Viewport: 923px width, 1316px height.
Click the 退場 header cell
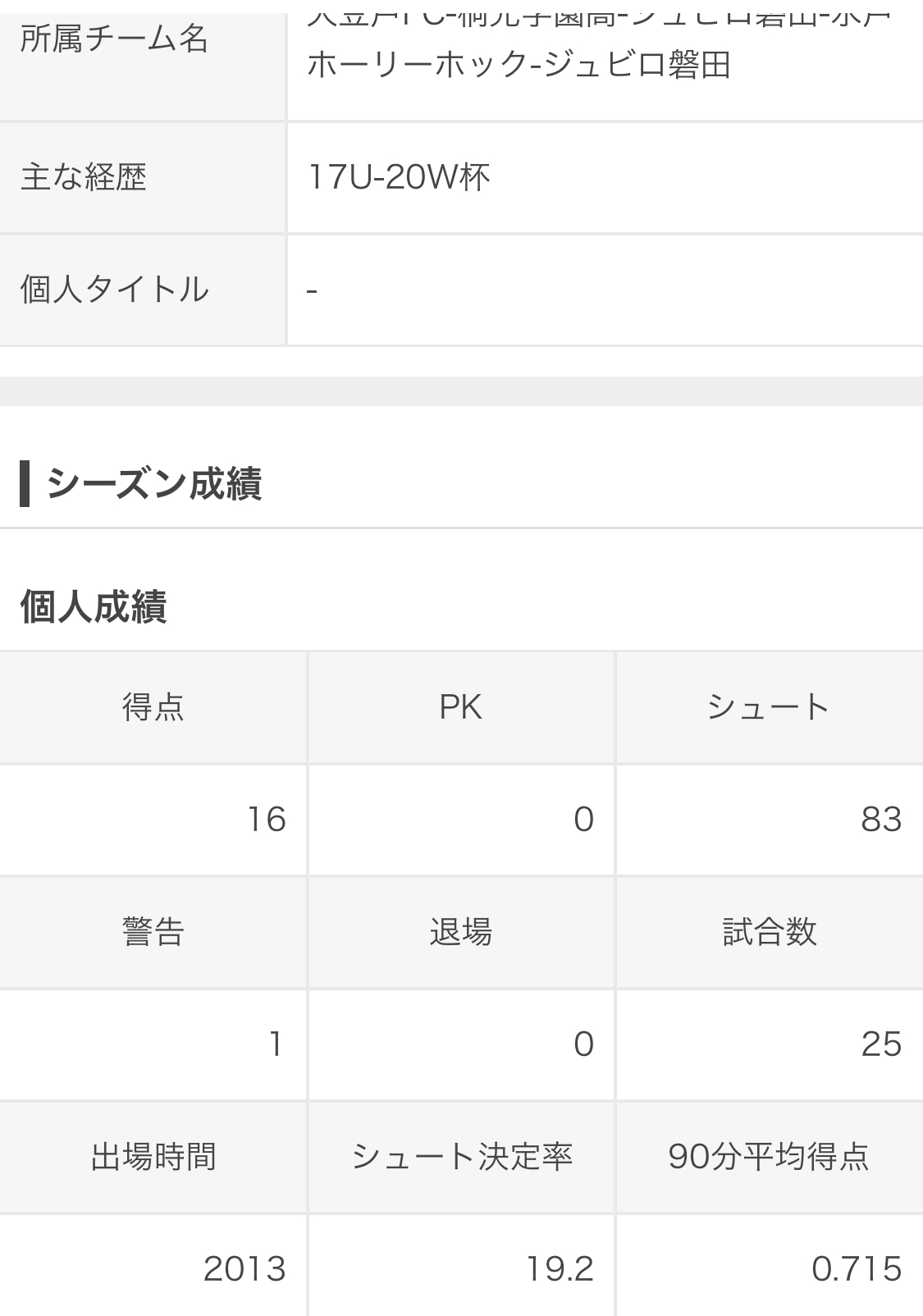point(460,932)
